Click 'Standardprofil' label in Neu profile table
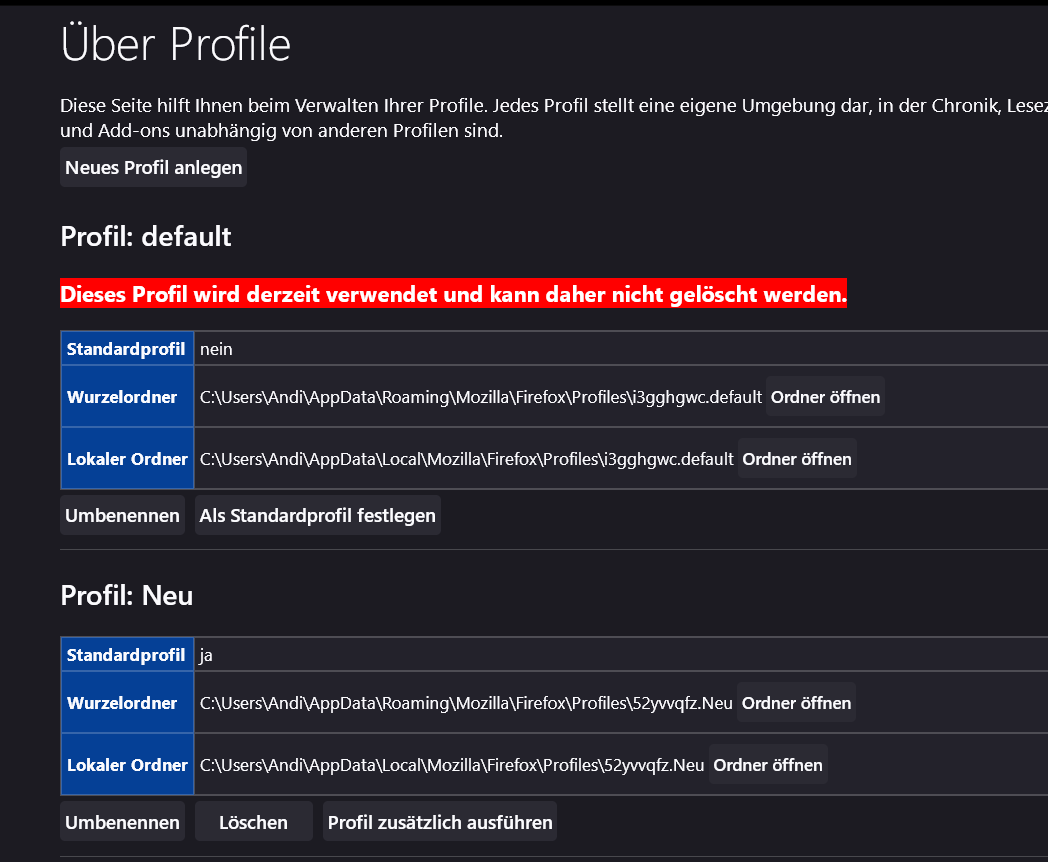 (126, 655)
